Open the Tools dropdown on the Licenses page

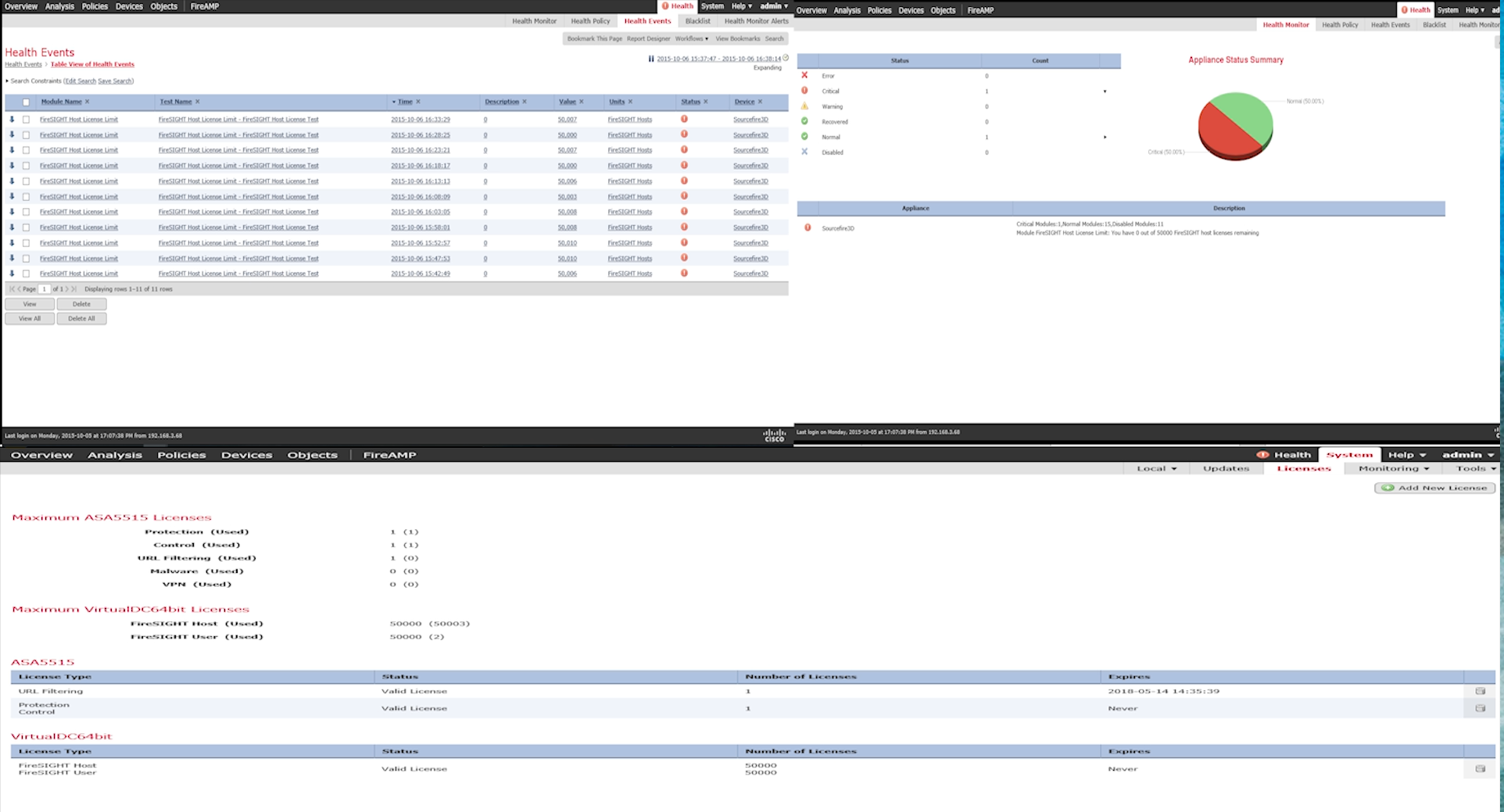1473,468
